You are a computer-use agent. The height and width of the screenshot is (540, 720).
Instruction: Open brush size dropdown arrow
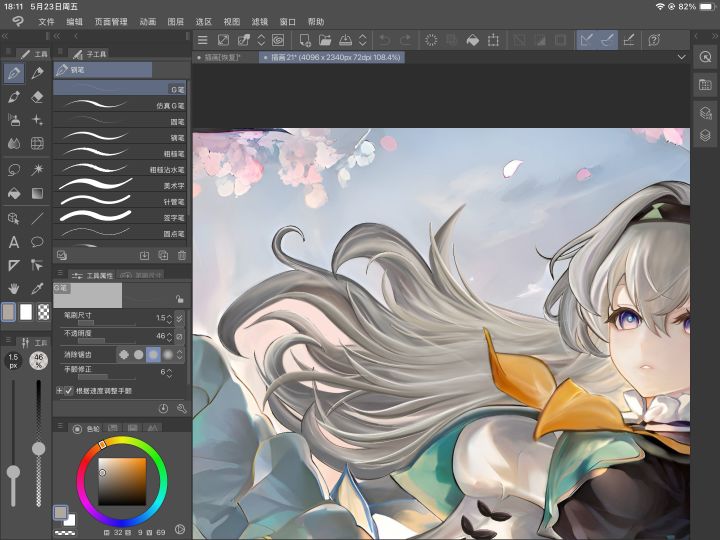pos(180,318)
